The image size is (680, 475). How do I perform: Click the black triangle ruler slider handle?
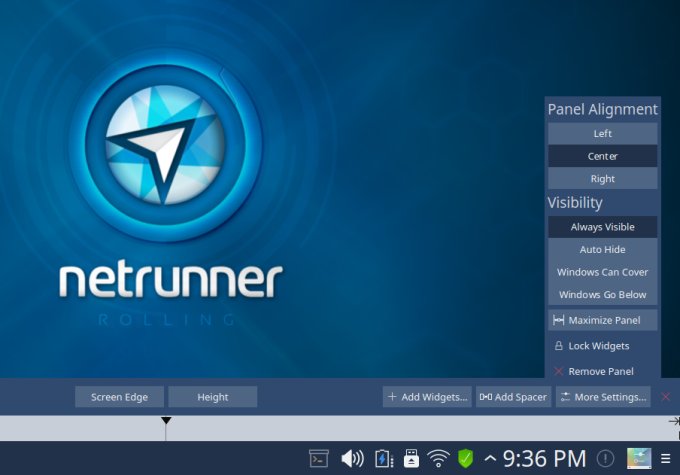pyautogui.click(x=166, y=420)
